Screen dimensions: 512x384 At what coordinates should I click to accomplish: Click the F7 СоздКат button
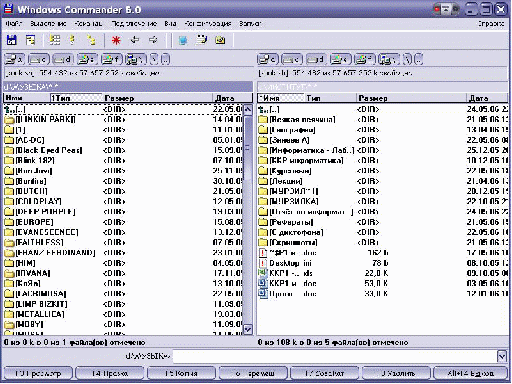point(325,373)
